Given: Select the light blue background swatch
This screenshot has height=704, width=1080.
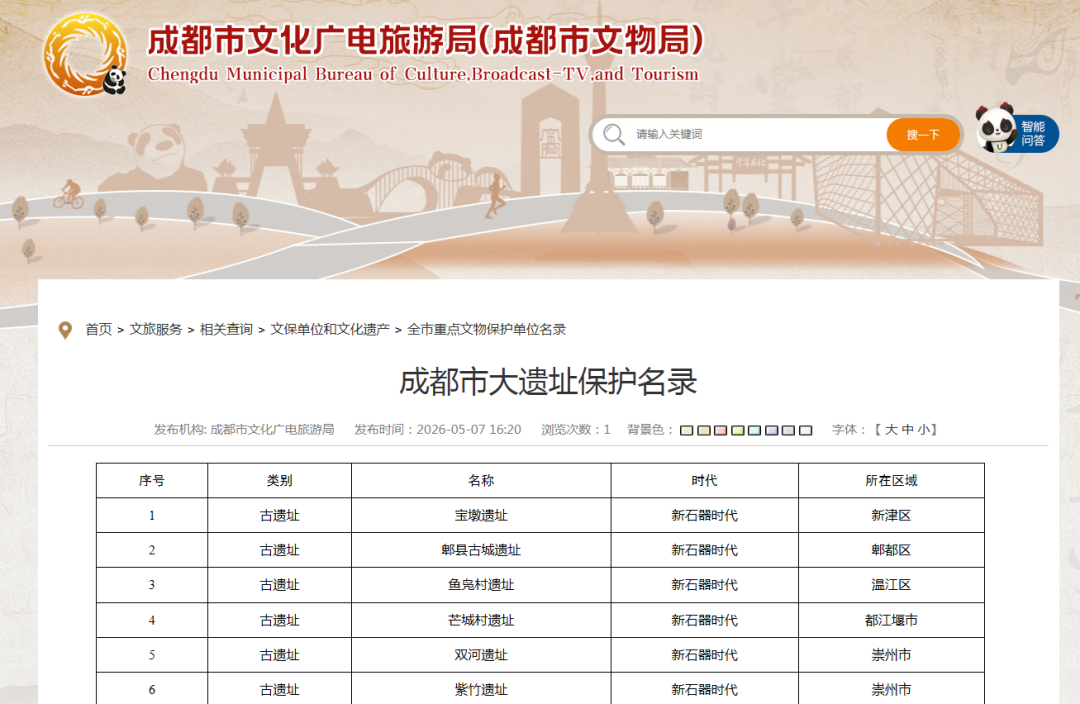Looking at the screenshot, I should tap(754, 431).
